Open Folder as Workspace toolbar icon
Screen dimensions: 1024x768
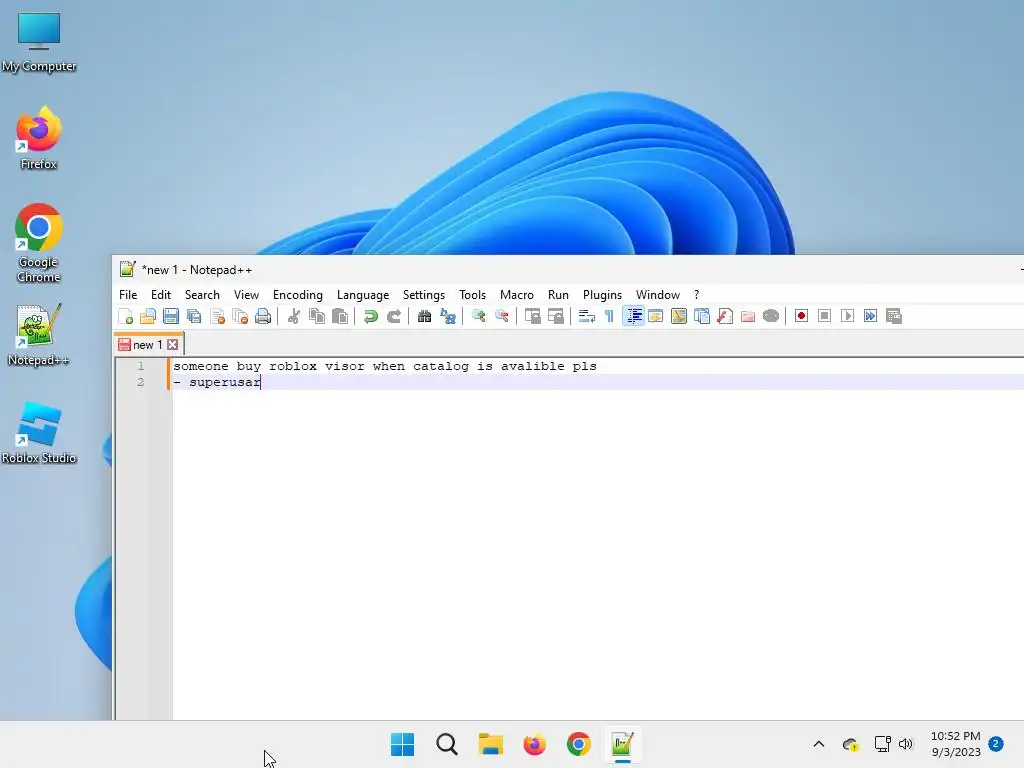click(748, 317)
